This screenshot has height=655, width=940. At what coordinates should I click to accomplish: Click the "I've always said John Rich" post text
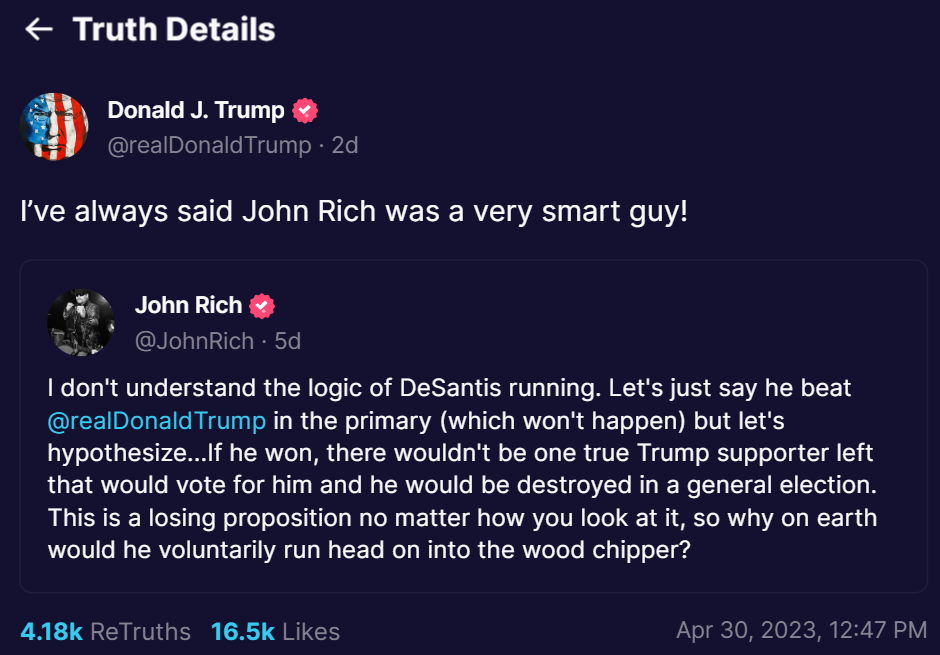pos(354,212)
